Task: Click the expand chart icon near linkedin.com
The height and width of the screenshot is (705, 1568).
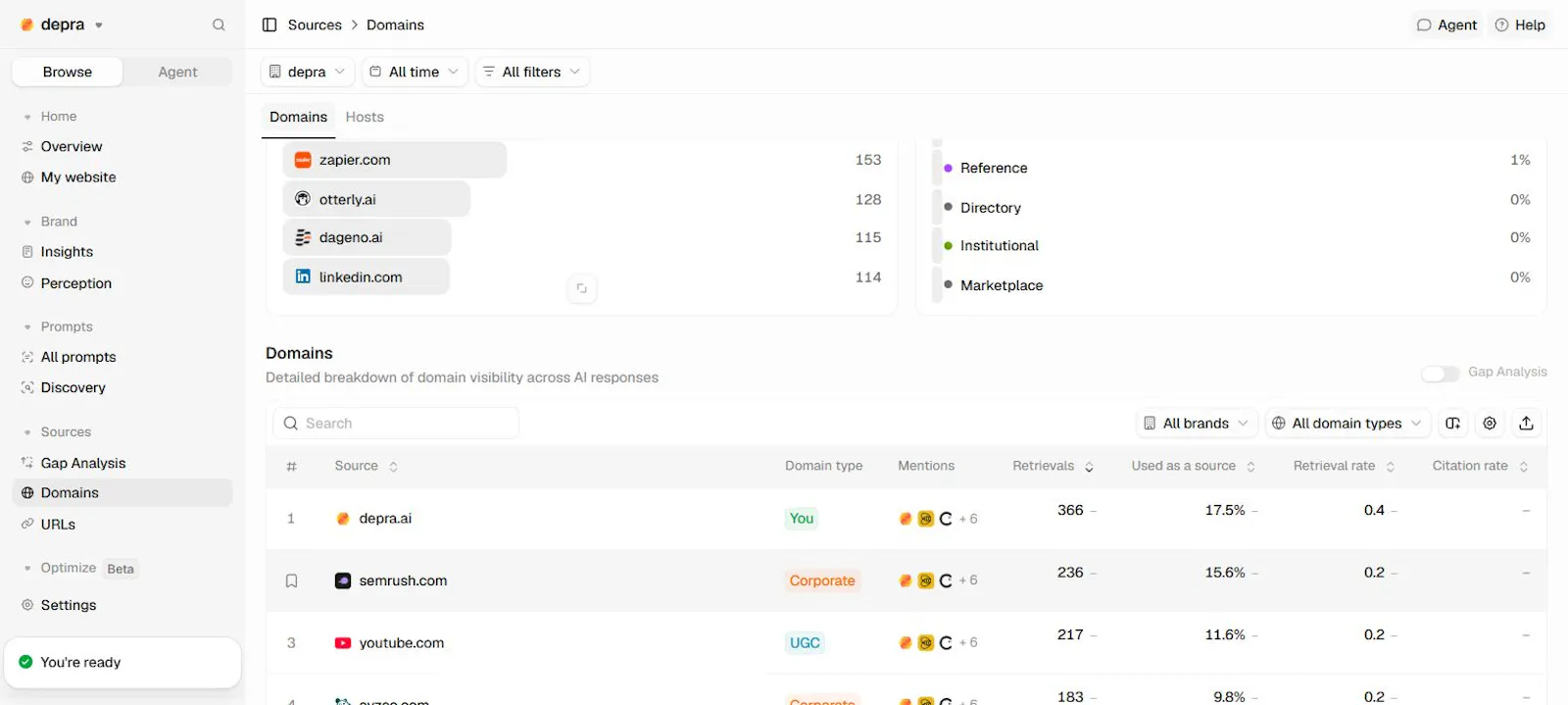Action: pyautogui.click(x=581, y=288)
